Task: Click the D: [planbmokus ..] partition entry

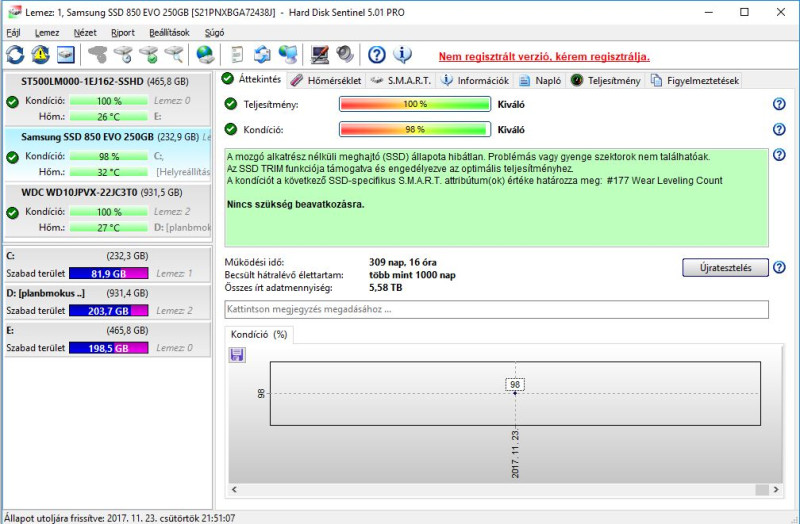Action: point(108,302)
